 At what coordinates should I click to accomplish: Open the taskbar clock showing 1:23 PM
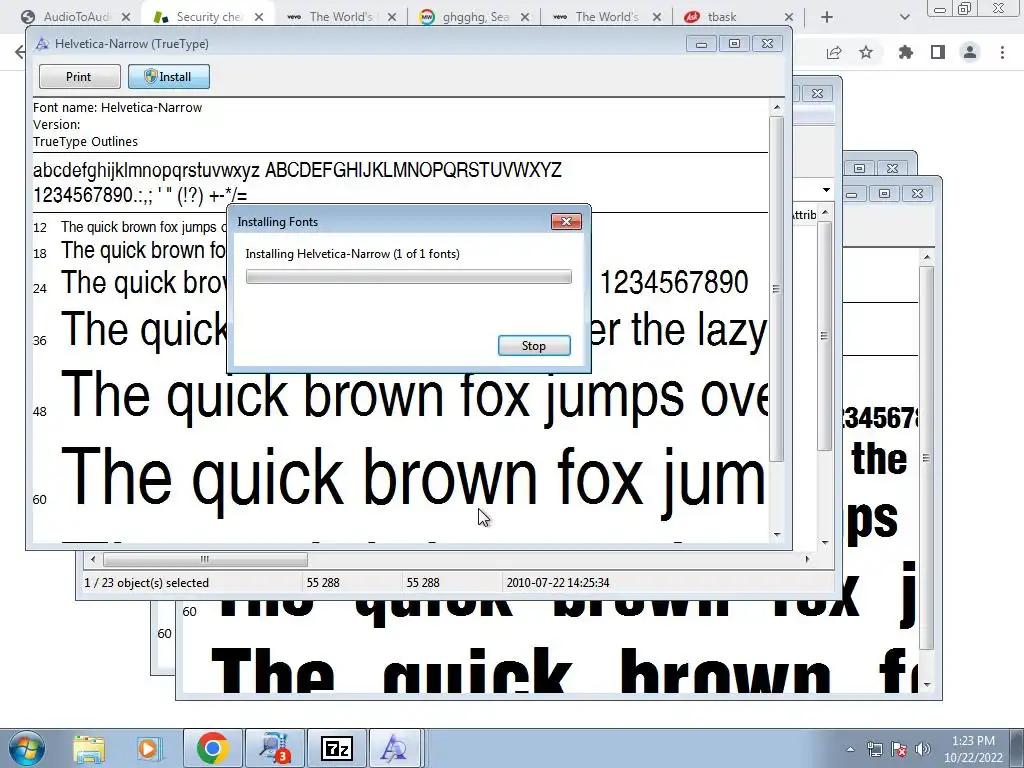click(973, 749)
